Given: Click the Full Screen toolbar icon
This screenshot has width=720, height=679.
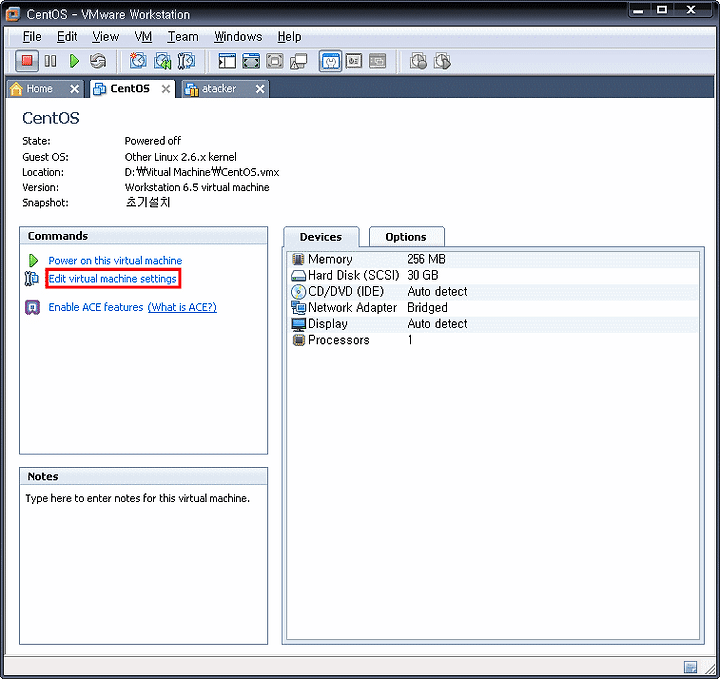Looking at the screenshot, I should click(x=251, y=61).
